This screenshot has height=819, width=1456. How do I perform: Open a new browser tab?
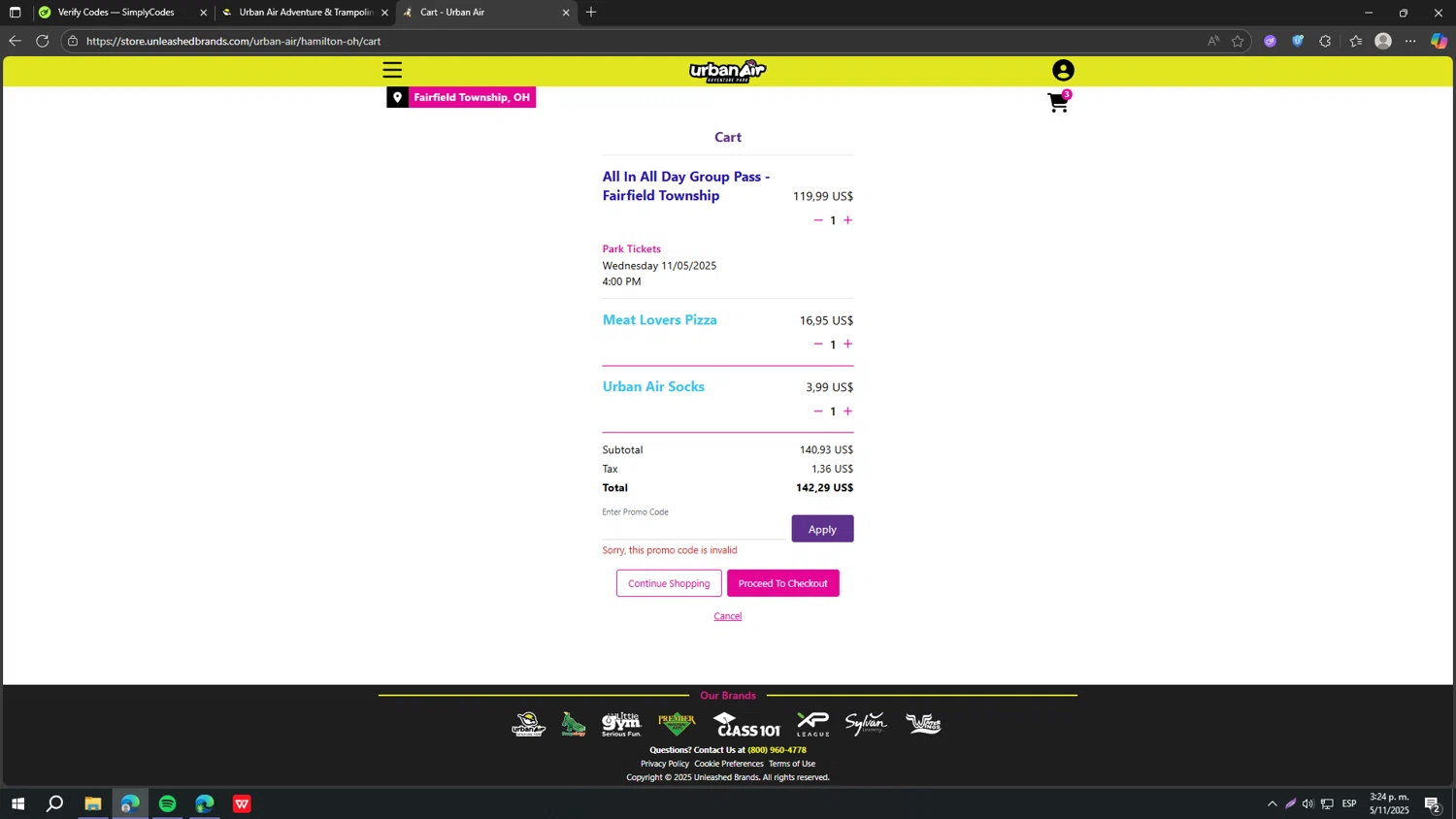(591, 13)
